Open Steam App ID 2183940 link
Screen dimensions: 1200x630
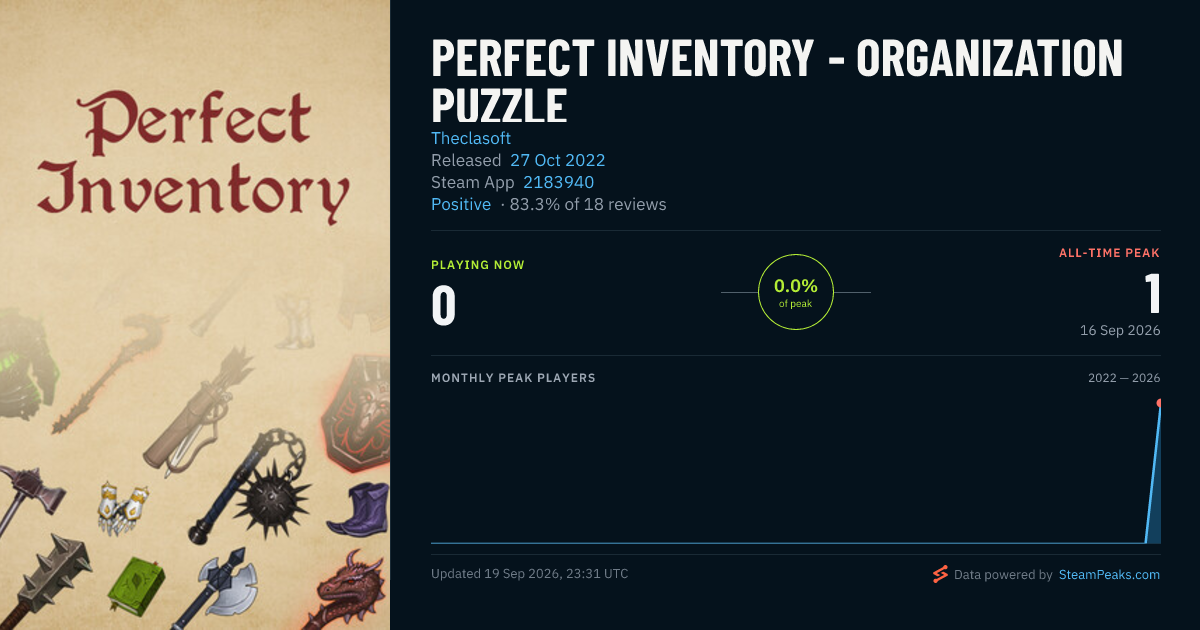(x=559, y=182)
